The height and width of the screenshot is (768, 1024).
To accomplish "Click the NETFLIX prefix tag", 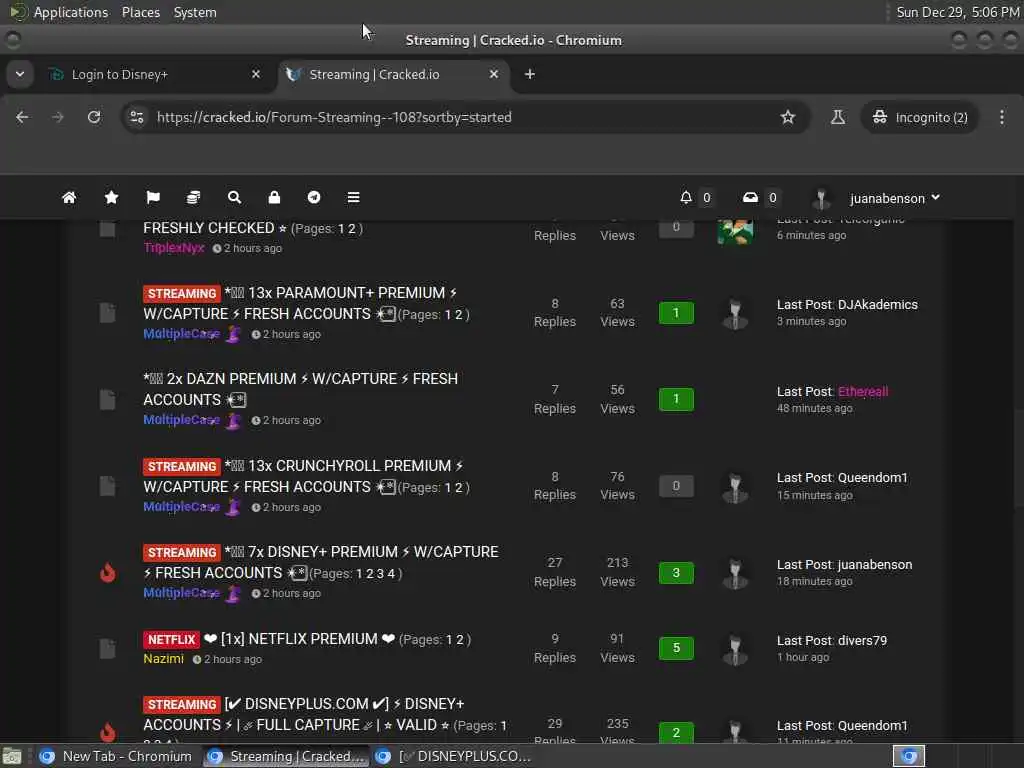I will tap(171, 639).
